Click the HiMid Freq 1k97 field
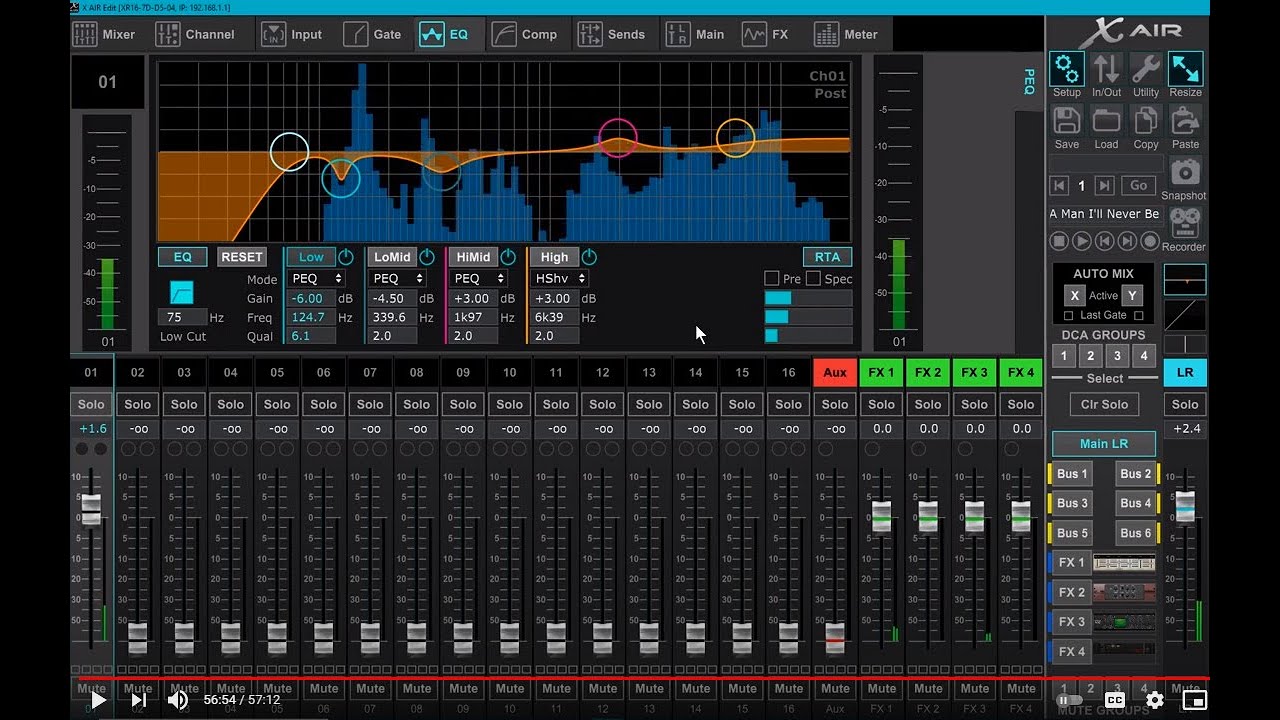This screenshot has width=1280, height=720. (x=473, y=317)
